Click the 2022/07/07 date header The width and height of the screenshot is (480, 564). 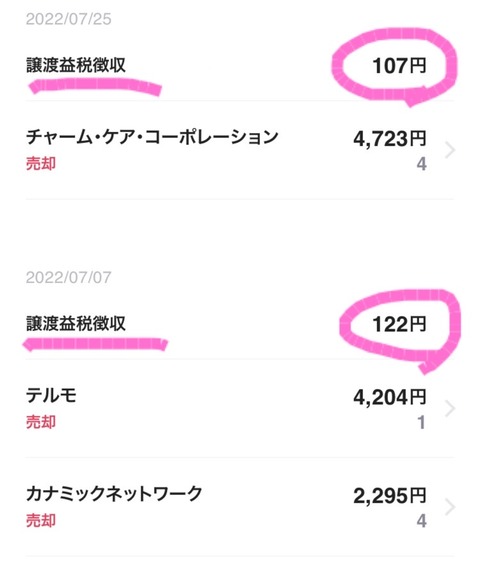(x=69, y=277)
